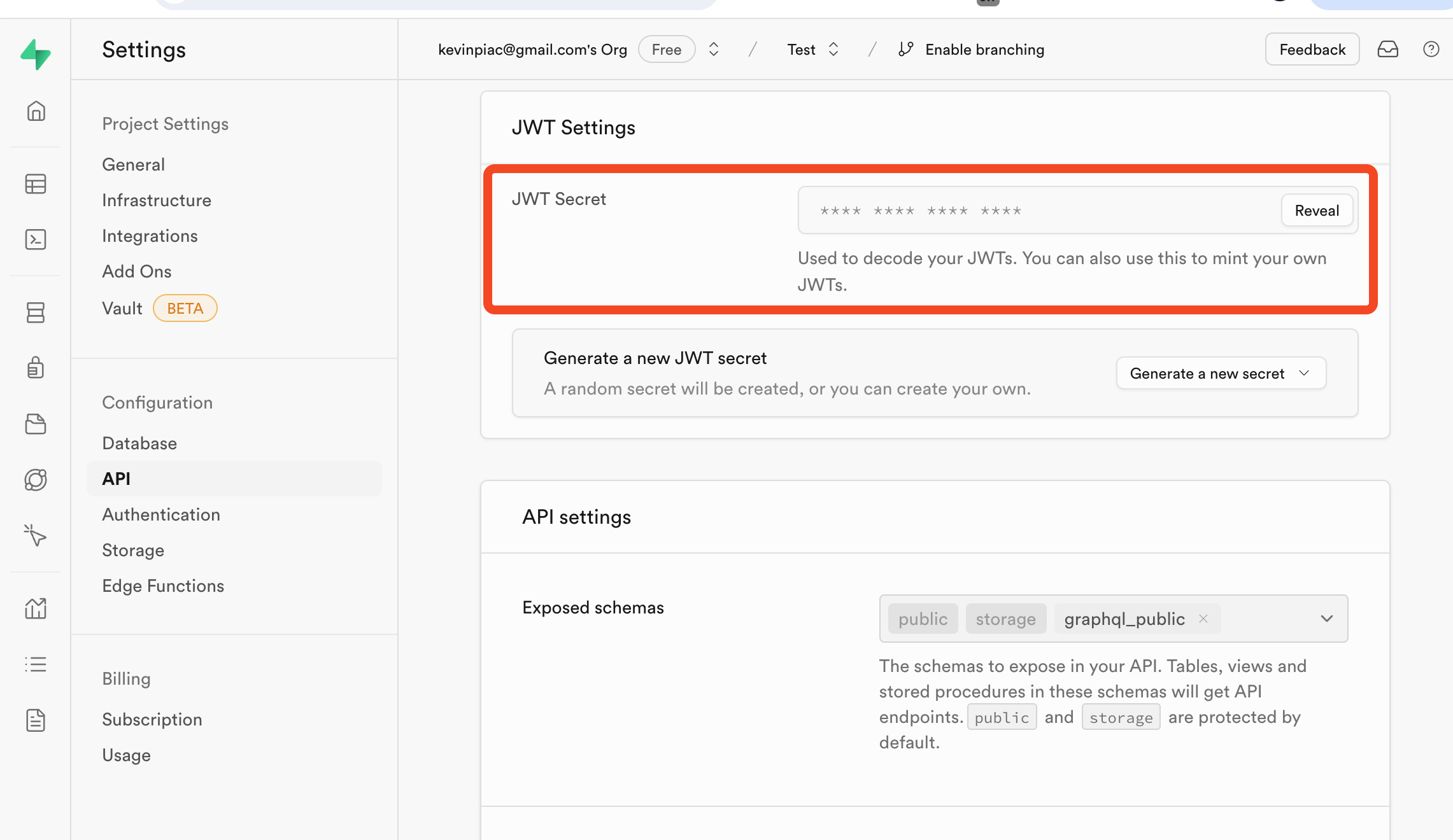This screenshot has height=840, width=1453.
Task: Open the Storage bucket icon
Action: (x=36, y=424)
